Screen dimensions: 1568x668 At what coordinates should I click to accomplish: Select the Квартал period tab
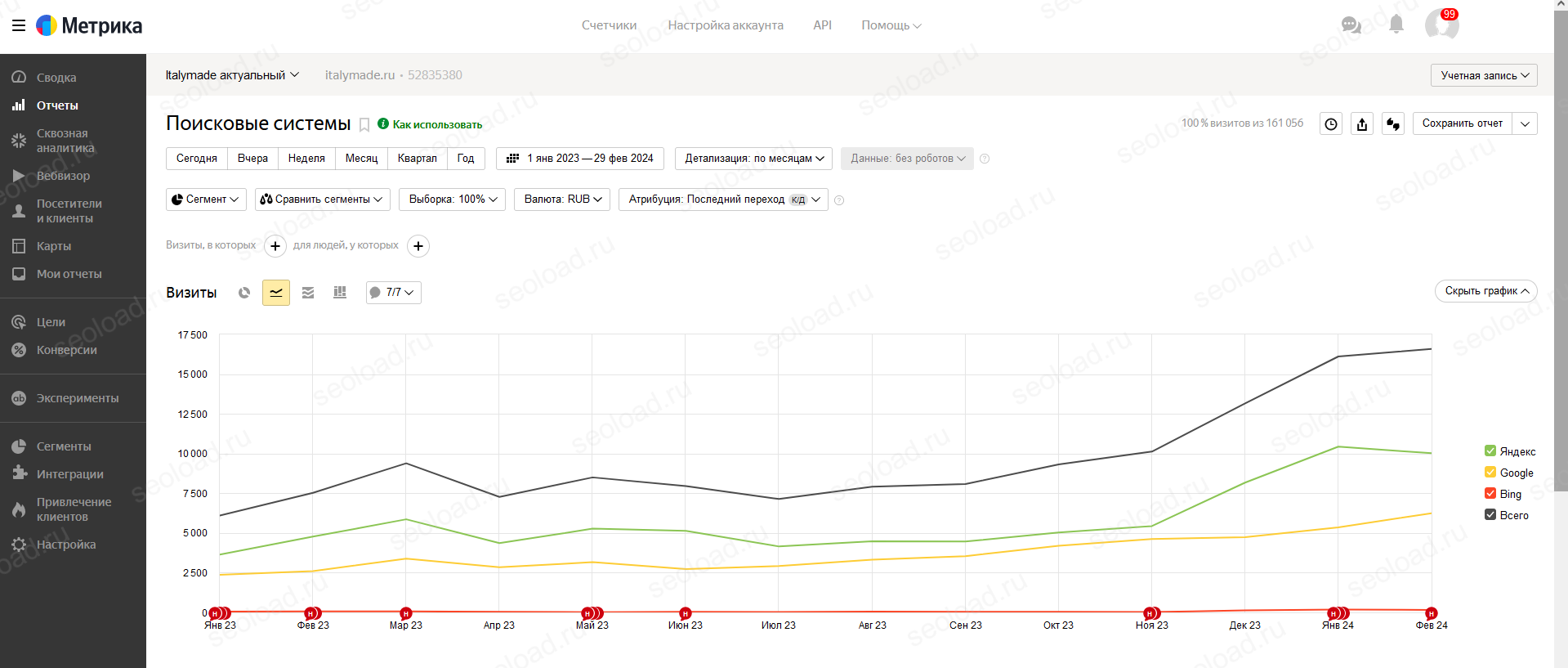[418, 159]
